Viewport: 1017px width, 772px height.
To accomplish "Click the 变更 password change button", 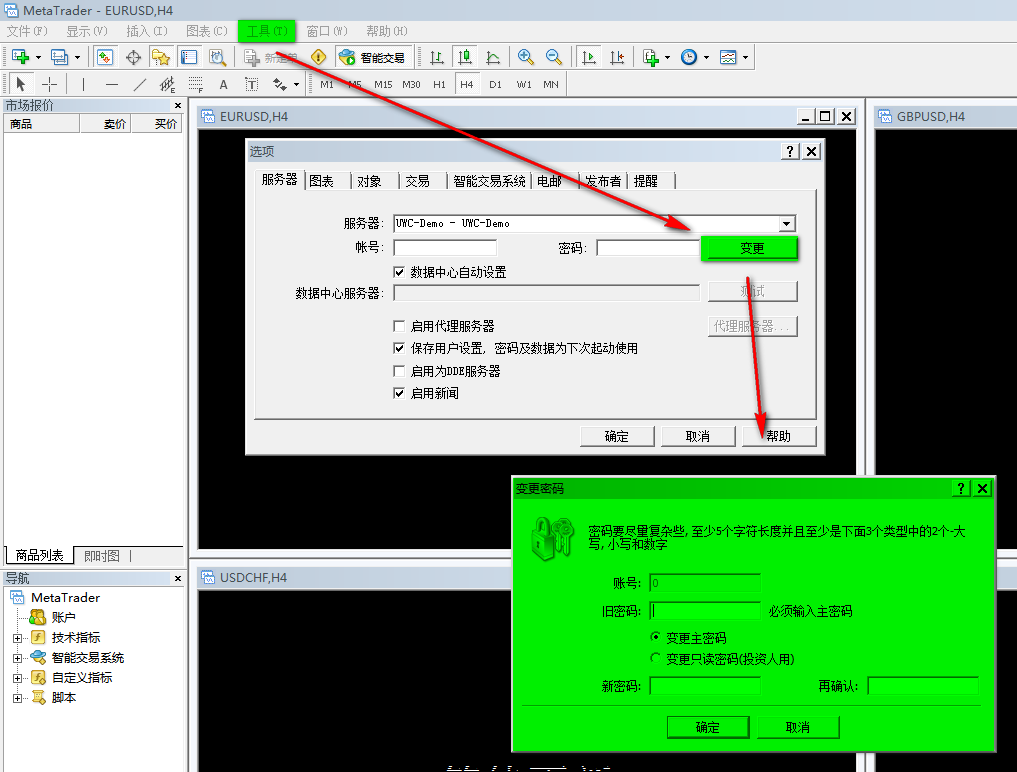I will point(750,248).
